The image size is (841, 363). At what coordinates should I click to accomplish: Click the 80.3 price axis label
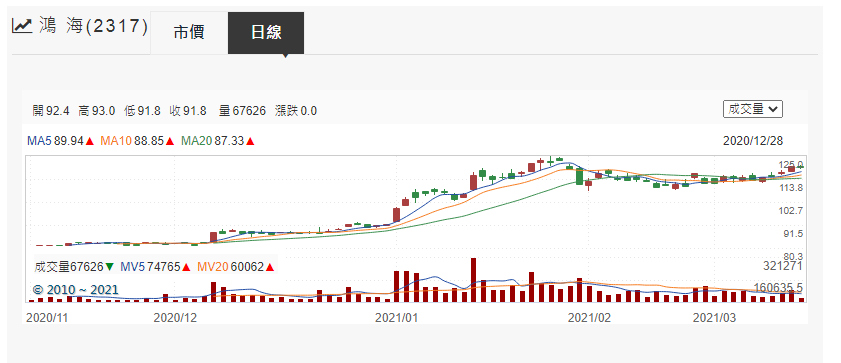point(793,256)
